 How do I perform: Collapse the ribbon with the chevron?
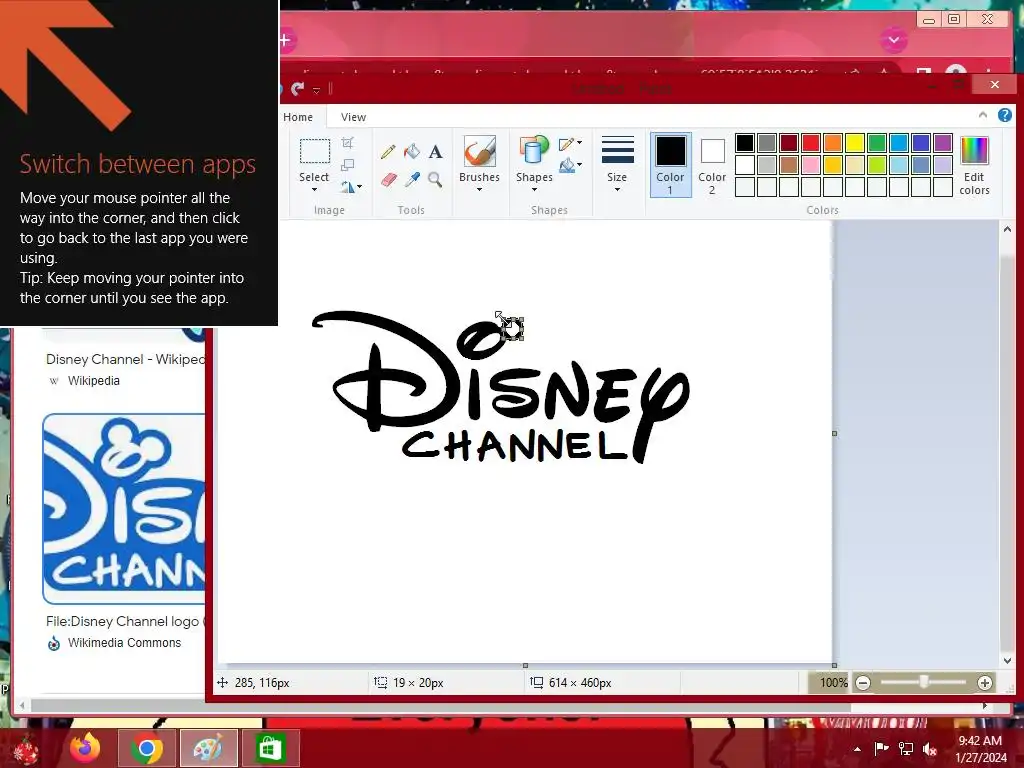pyautogui.click(x=983, y=115)
